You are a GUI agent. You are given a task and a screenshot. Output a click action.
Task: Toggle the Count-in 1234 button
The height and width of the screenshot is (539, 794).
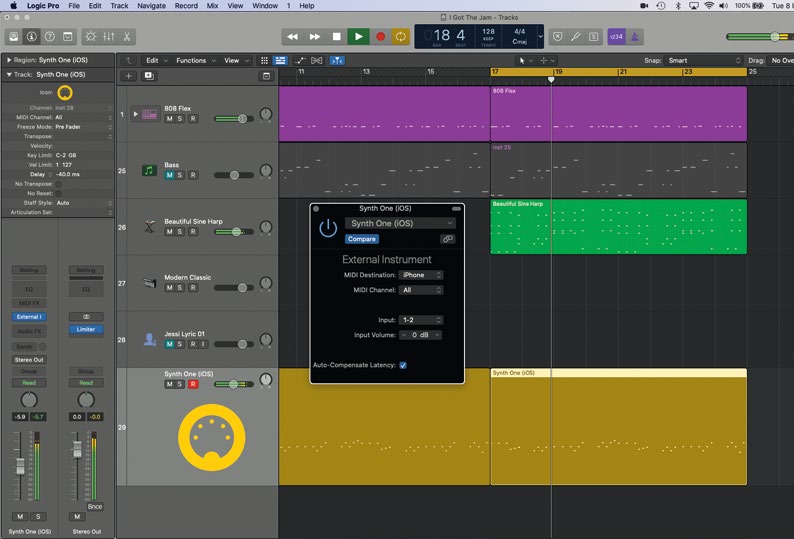pos(616,36)
